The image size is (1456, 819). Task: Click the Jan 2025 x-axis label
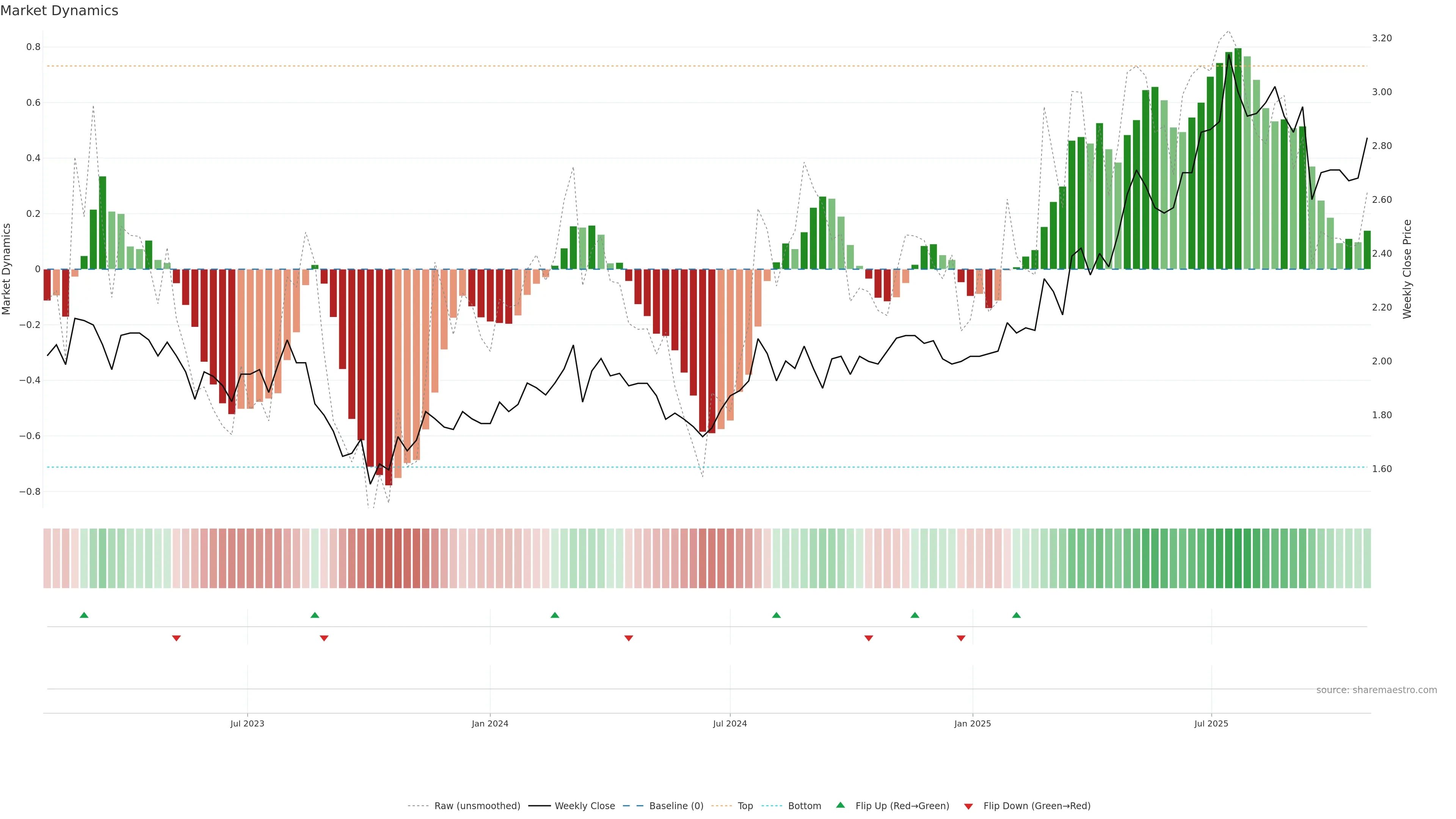tap(972, 723)
